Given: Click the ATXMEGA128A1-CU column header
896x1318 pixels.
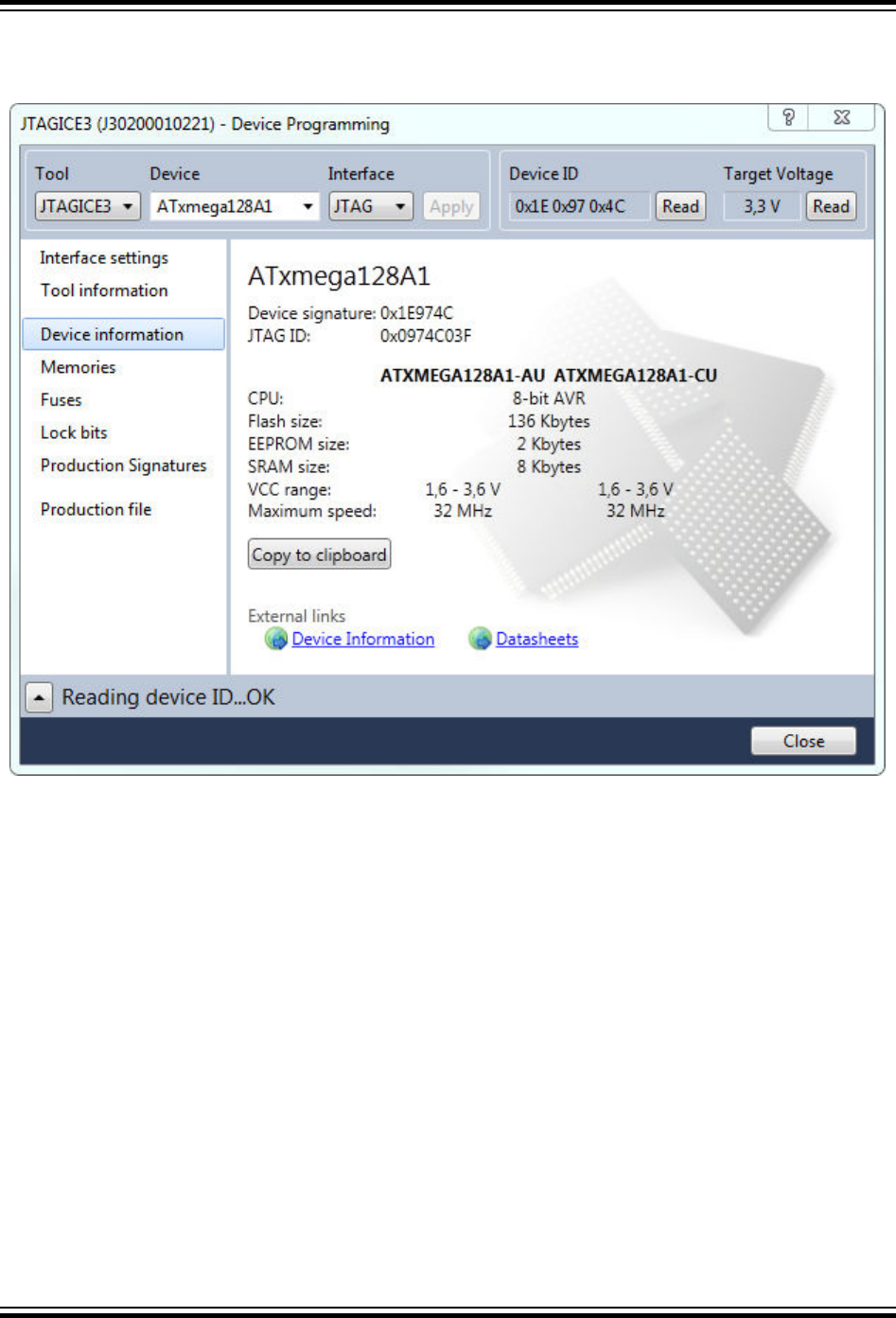Looking at the screenshot, I should 636,376.
